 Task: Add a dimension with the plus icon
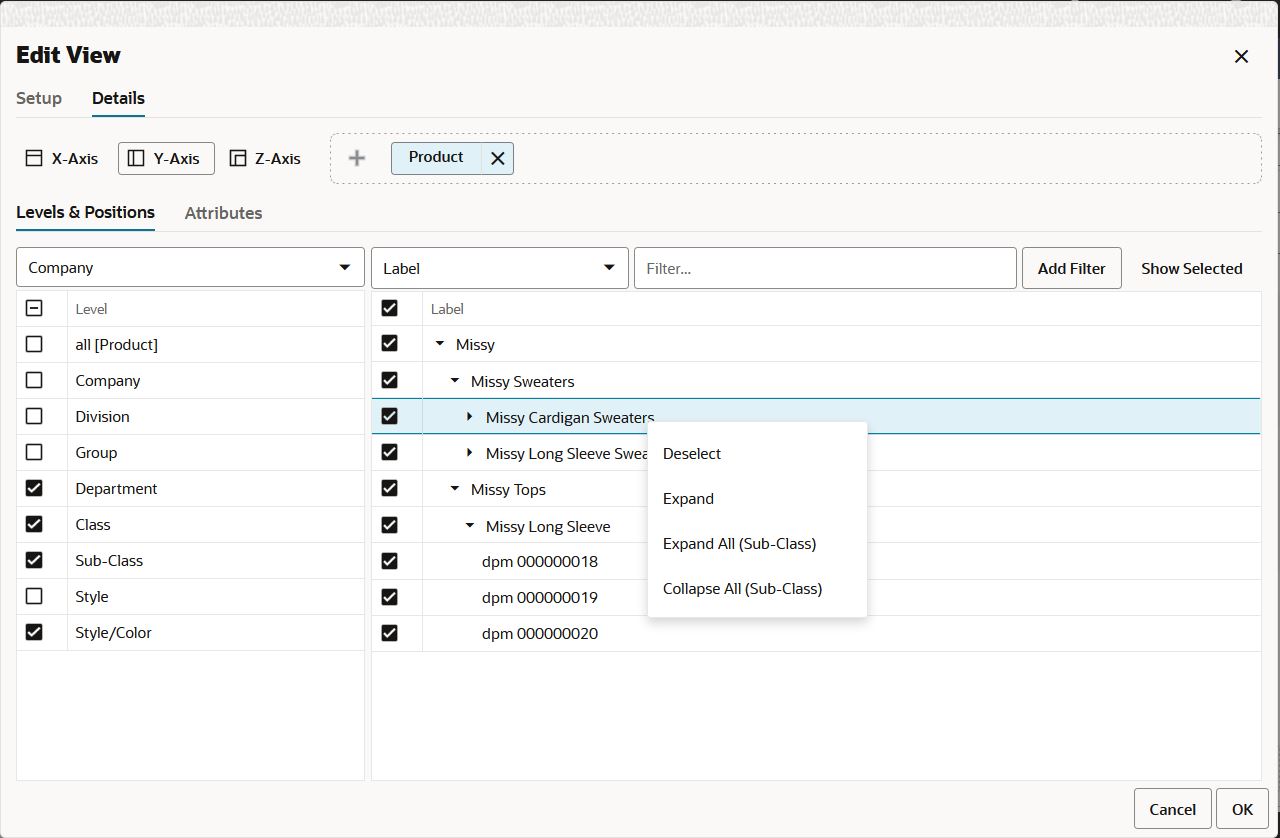[357, 158]
